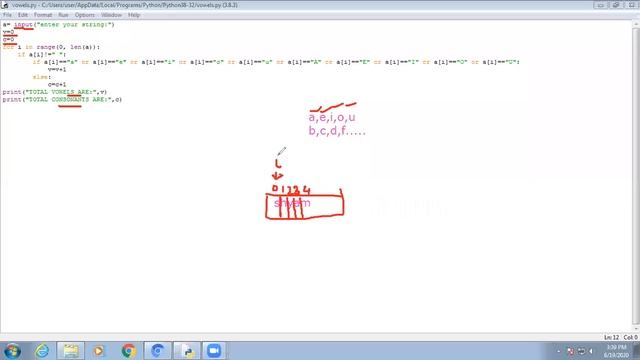Click the pink word shivam inside the box
The image size is (640, 360).
click(292, 203)
